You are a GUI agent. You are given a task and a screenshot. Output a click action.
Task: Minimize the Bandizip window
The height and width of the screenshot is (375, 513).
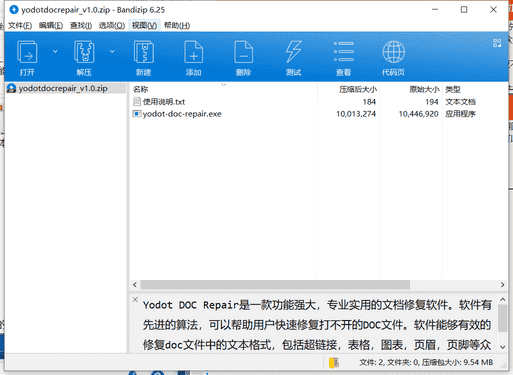coord(435,10)
